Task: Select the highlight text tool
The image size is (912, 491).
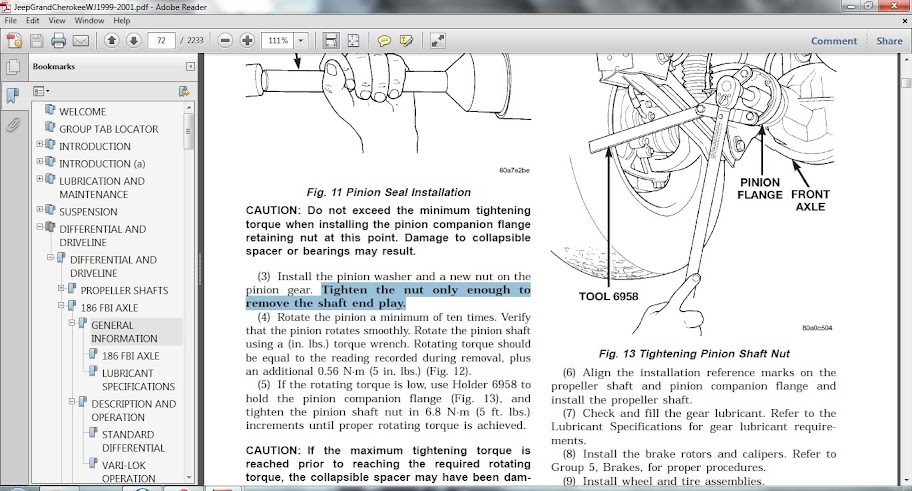Action: click(407, 41)
